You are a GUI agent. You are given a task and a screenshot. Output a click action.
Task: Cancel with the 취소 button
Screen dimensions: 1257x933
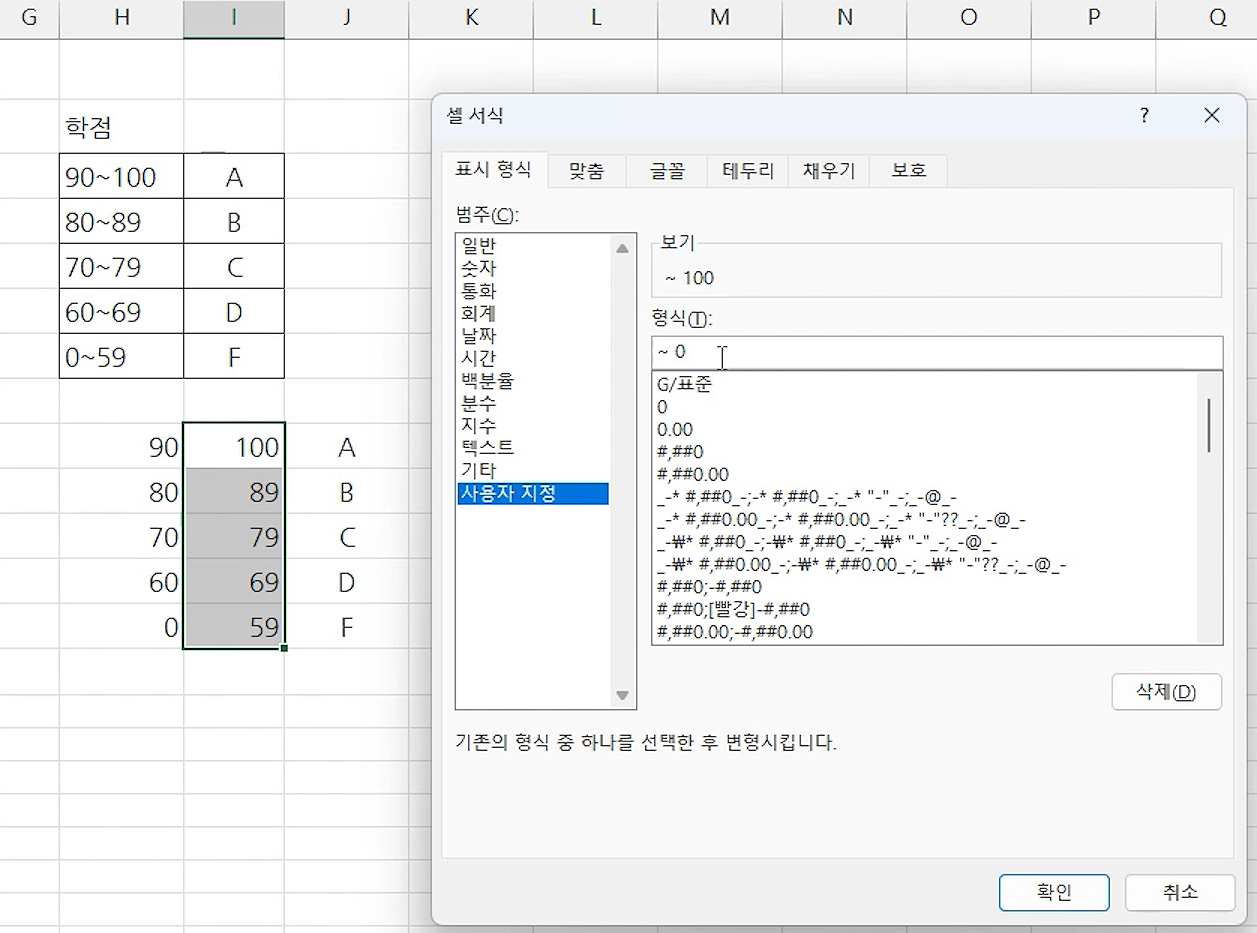click(1180, 893)
